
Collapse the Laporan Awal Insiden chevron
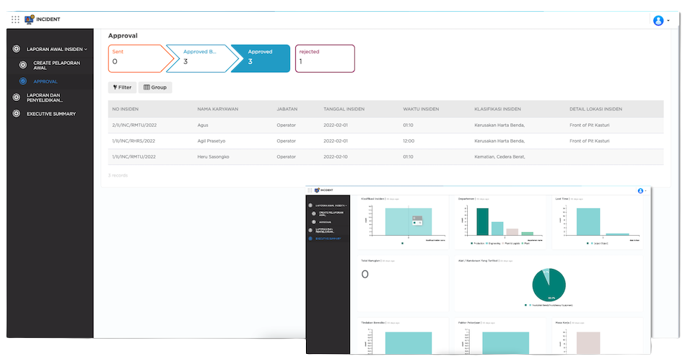86,49
